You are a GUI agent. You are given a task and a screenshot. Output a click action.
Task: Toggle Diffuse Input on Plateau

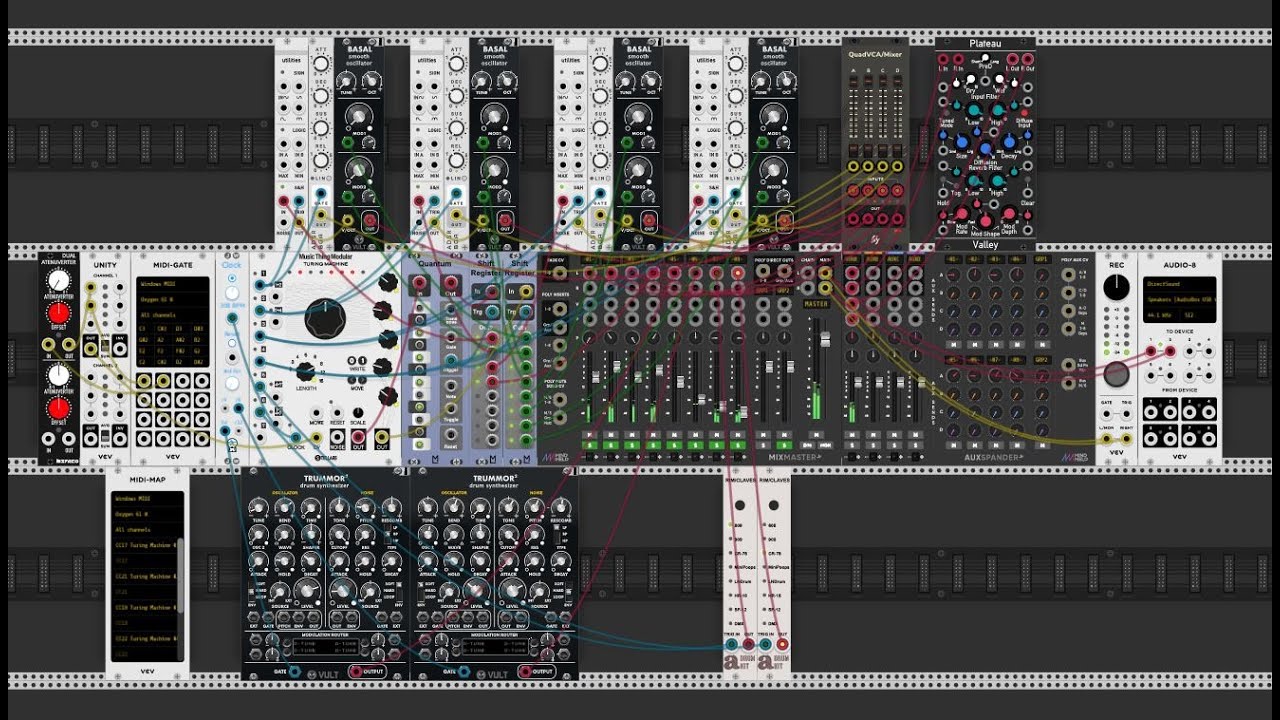1024,112
